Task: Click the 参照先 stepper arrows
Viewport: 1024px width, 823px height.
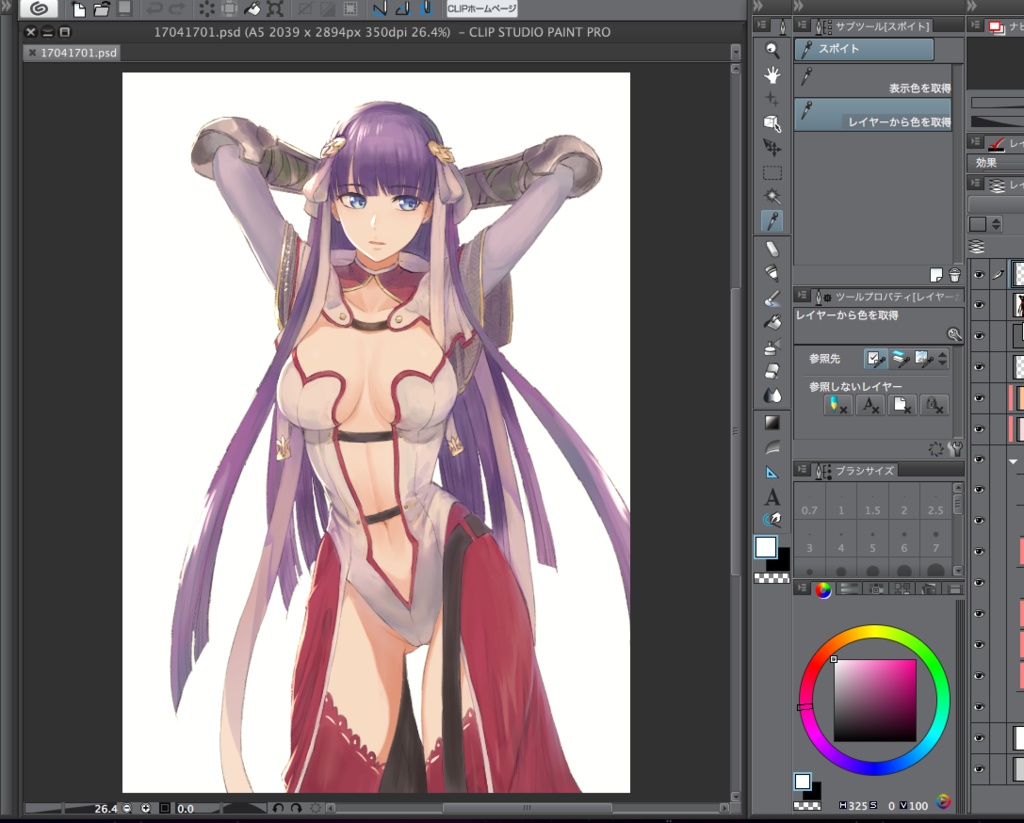Action: point(943,359)
